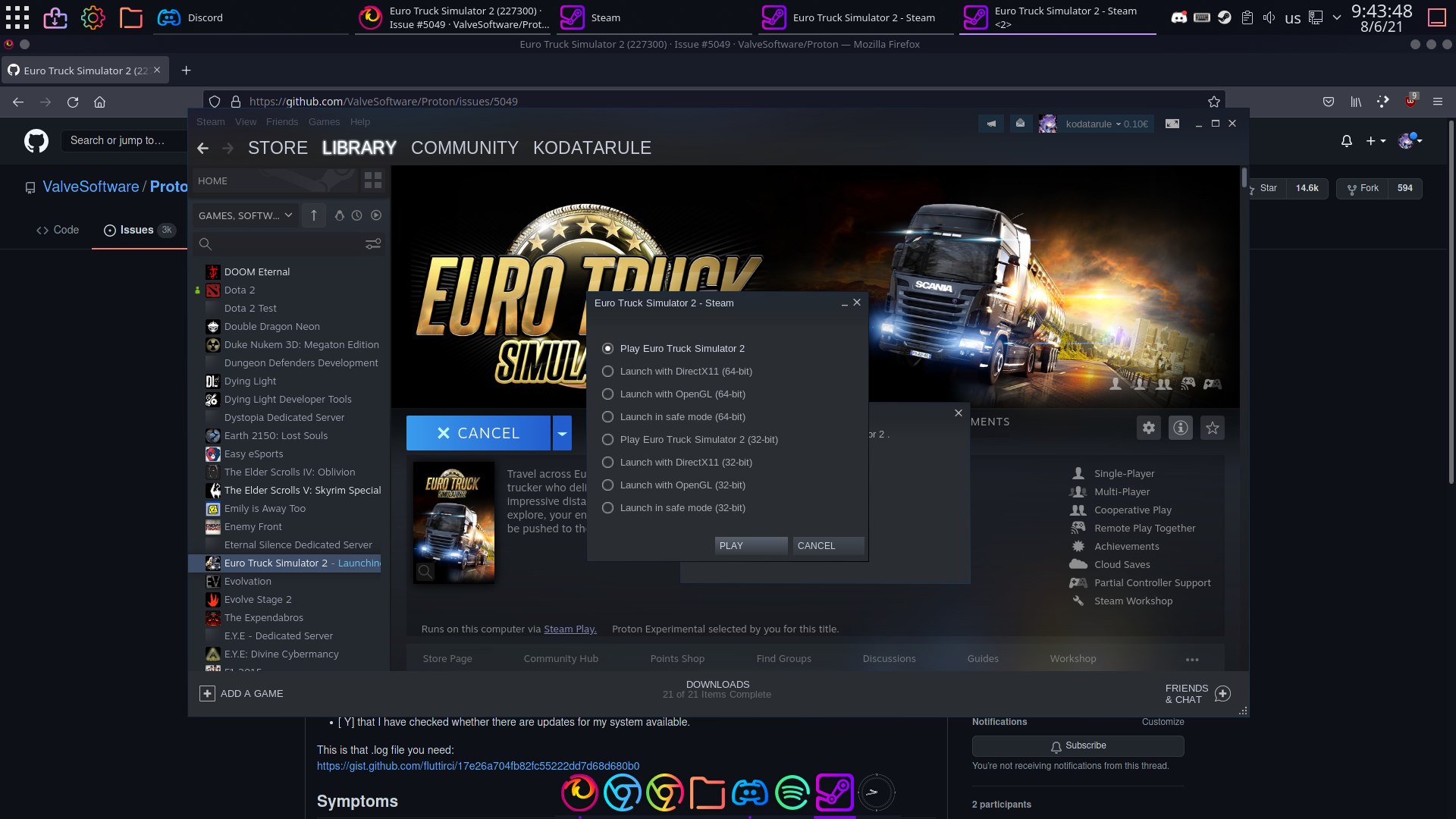Expand the hidden system tray items arrow
The height and width of the screenshot is (819, 1456).
(1337, 17)
